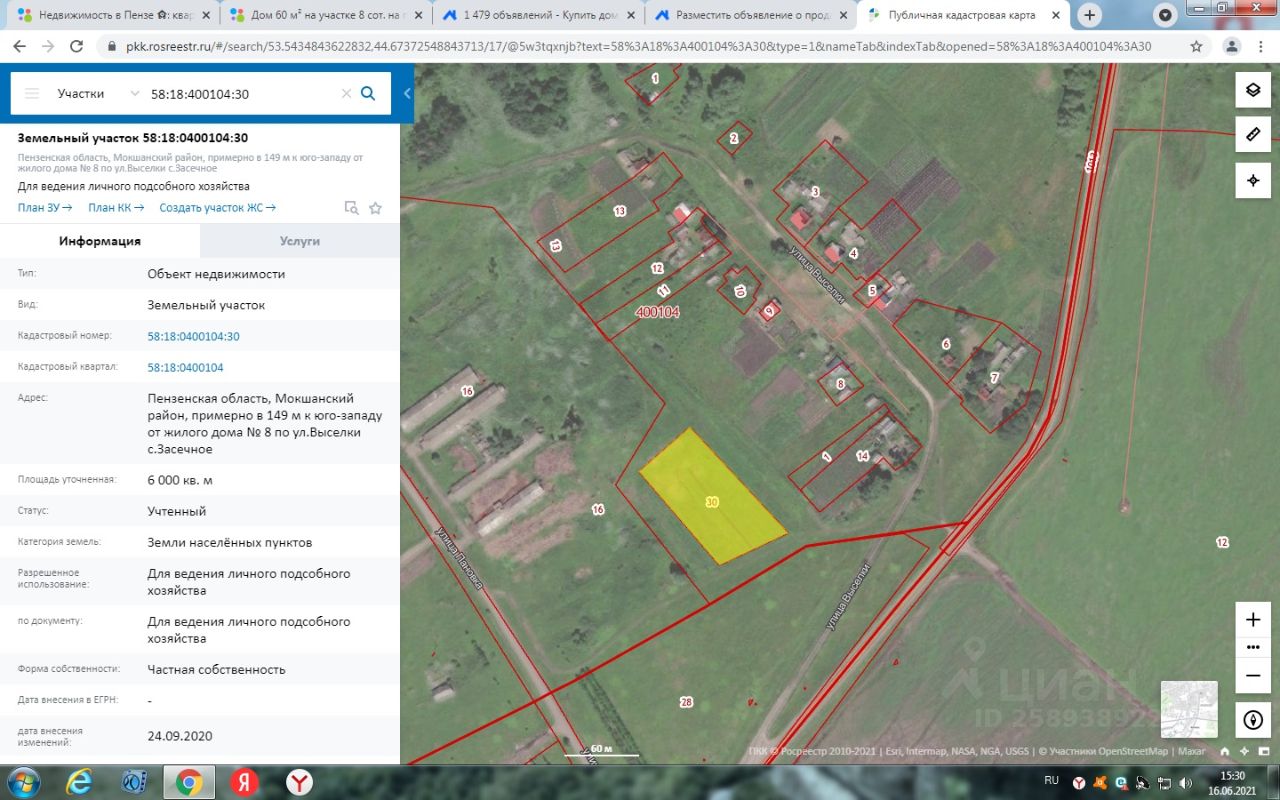Image resolution: width=1280 pixels, height=800 pixels.
Task: Open the Участки search type dropdown
Action: 98,93
